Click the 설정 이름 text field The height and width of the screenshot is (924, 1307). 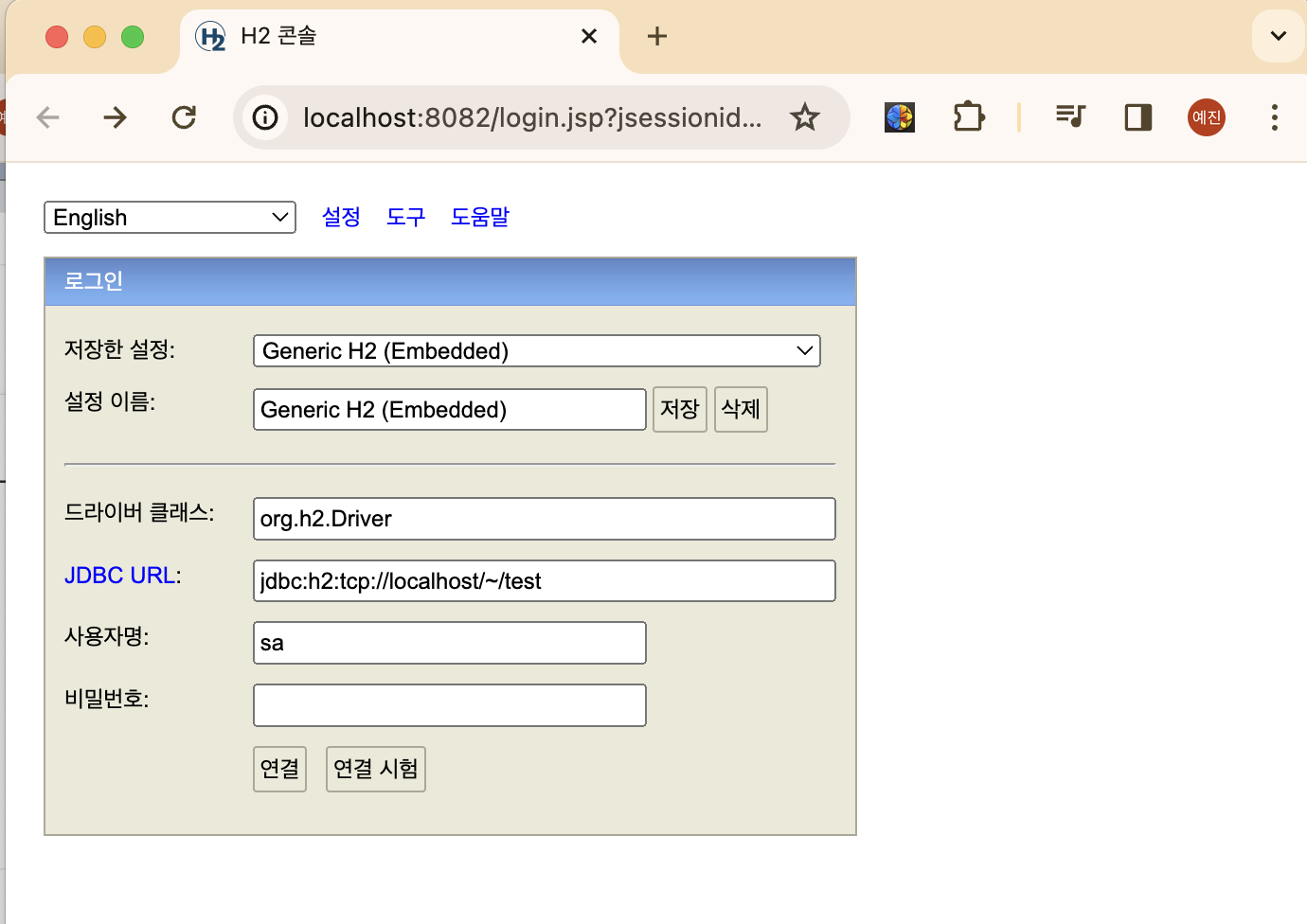pos(450,409)
